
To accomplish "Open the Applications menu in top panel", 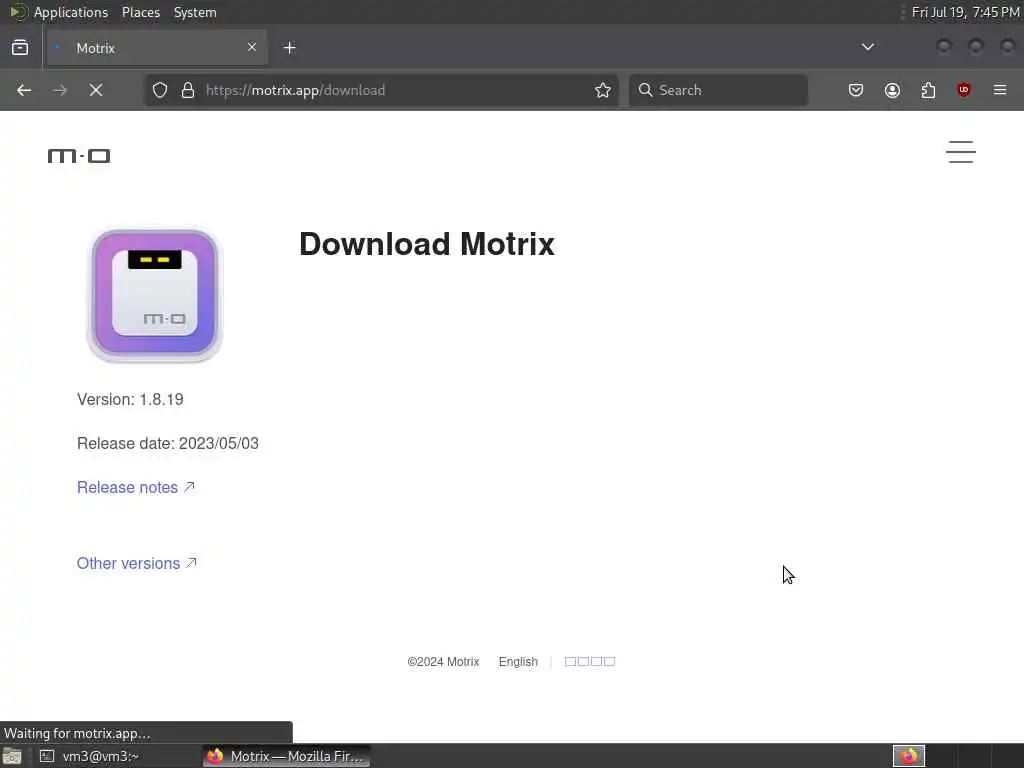I will tap(59, 12).
